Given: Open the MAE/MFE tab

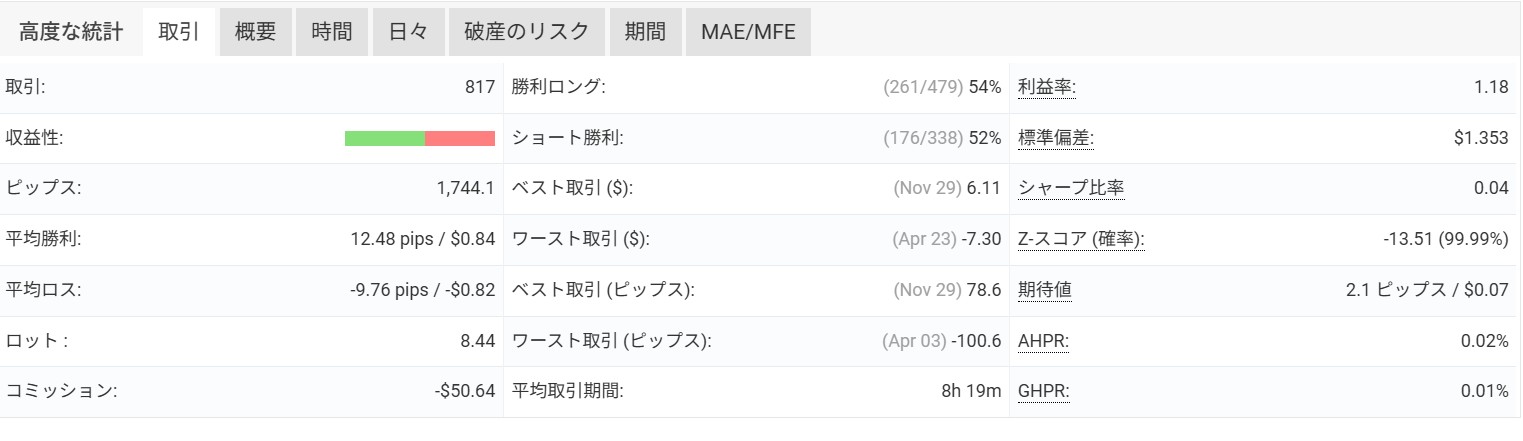Looking at the screenshot, I should [x=748, y=31].
